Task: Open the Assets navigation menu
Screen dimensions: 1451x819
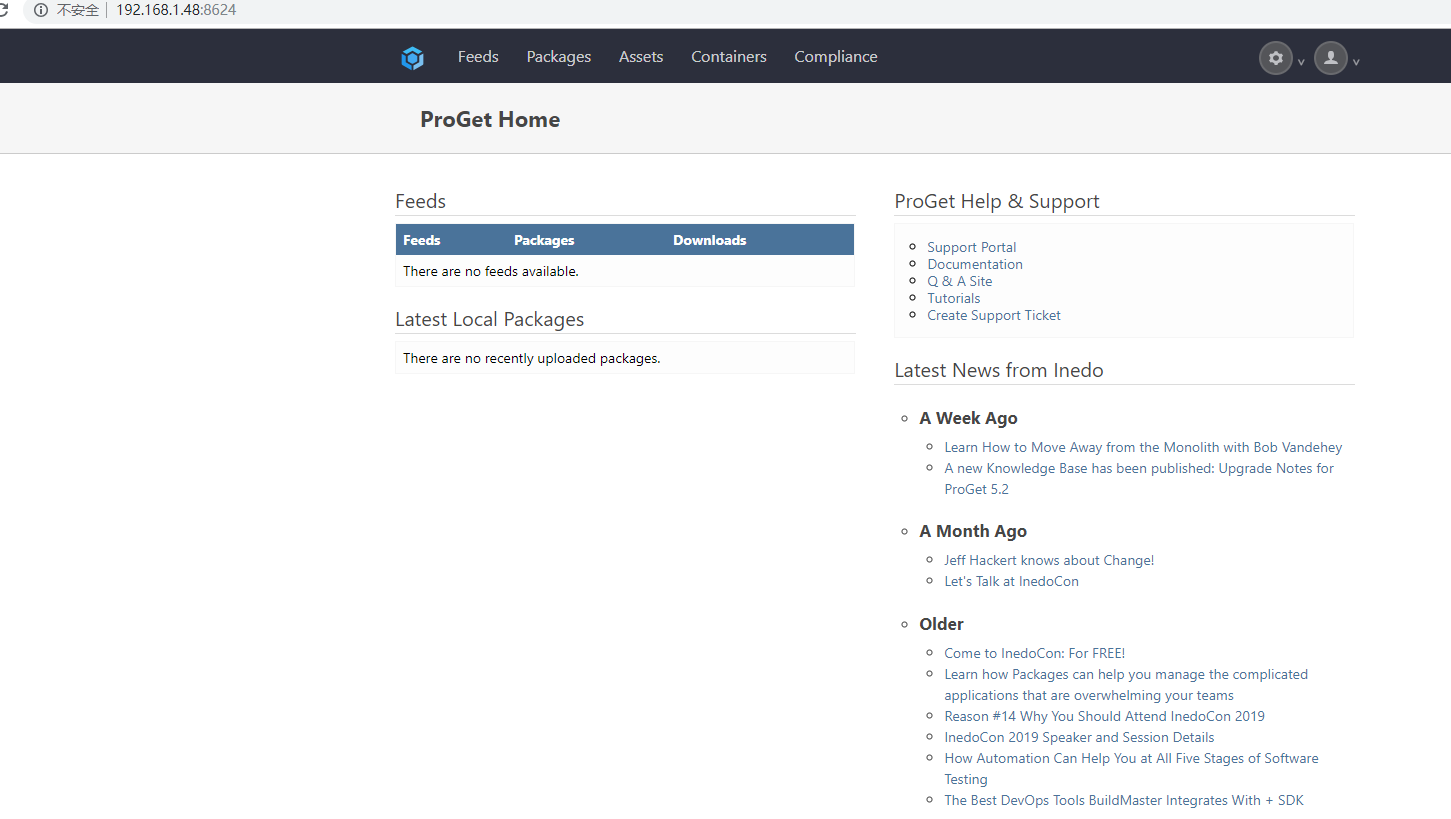Action: tap(641, 57)
